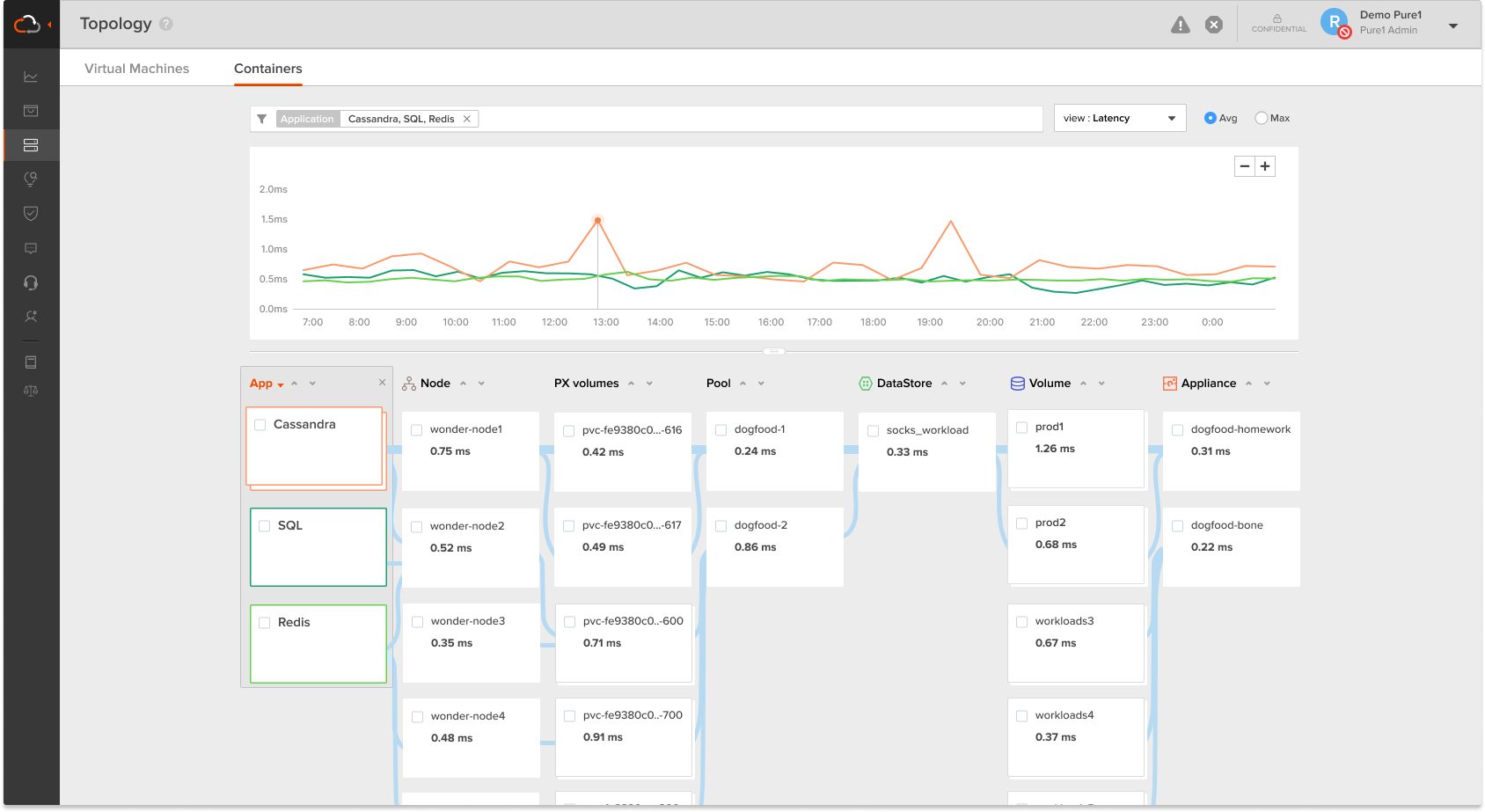The width and height of the screenshot is (1485, 812).
Task: Open the view Latency dropdown
Action: [1119, 118]
